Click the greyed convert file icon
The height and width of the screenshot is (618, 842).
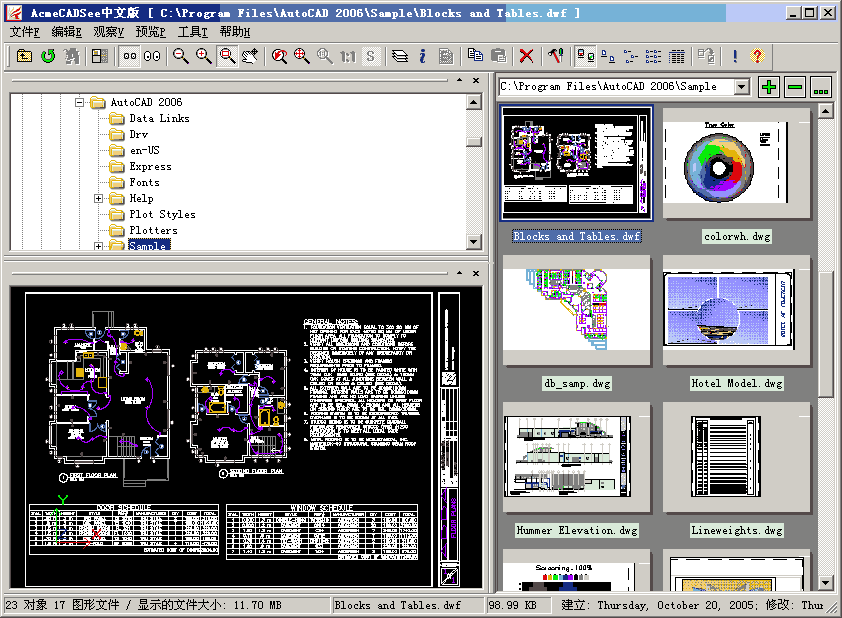pos(706,56)
